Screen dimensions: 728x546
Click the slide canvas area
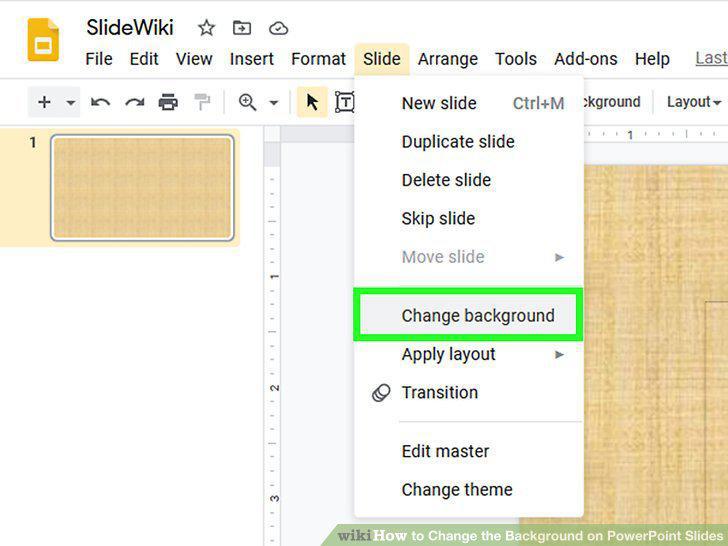[x=656, y=344]
